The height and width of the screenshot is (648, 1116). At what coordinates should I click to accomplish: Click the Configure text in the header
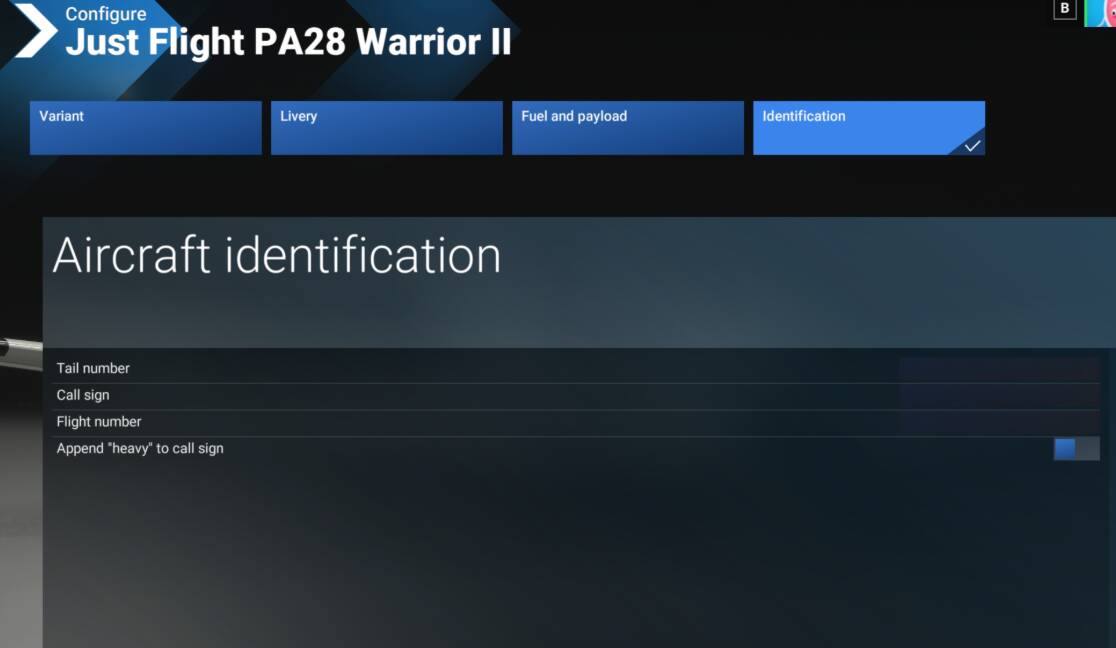point(105,14)
